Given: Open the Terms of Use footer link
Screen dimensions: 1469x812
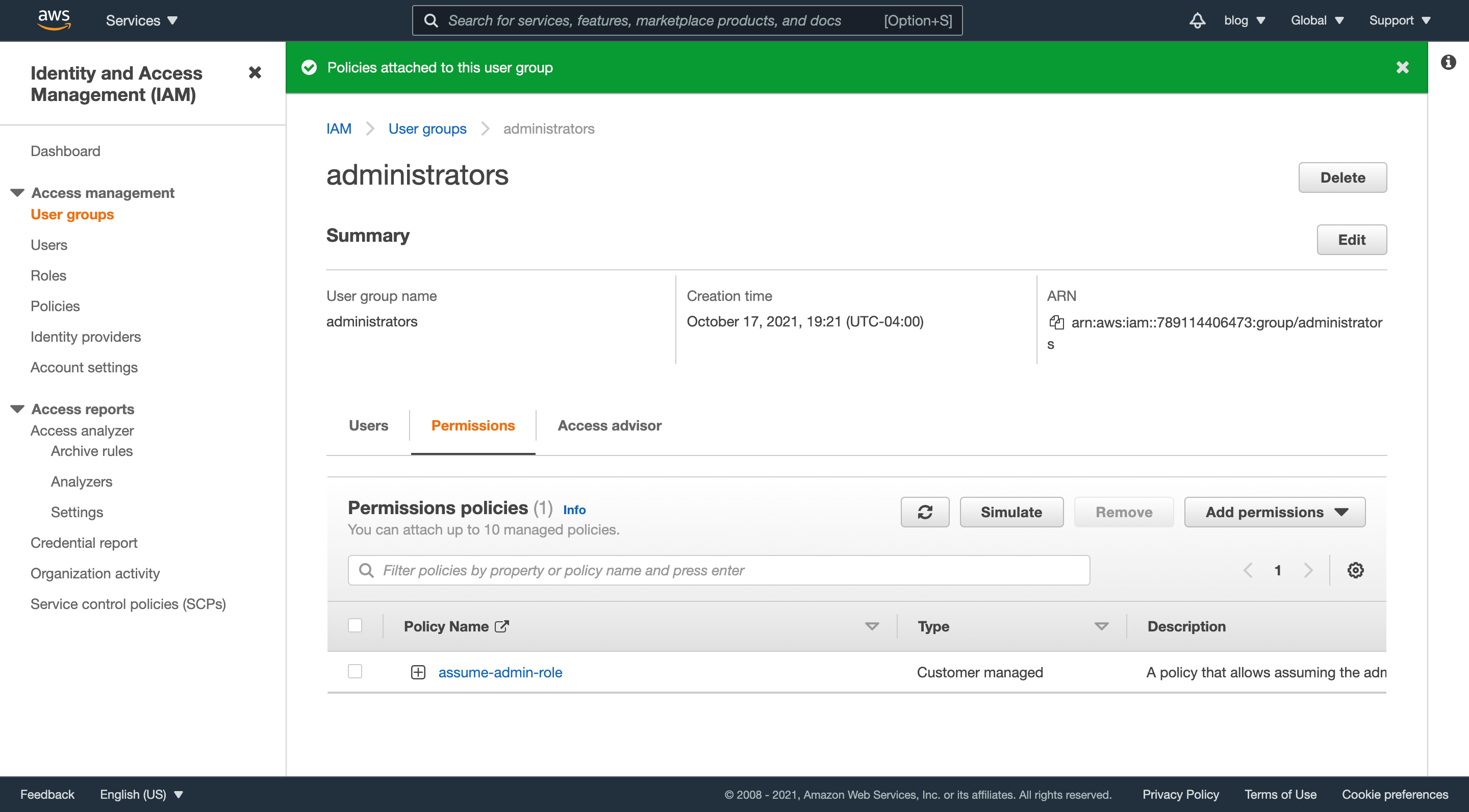Looking at the screenshot, I should click(1280, 794).
